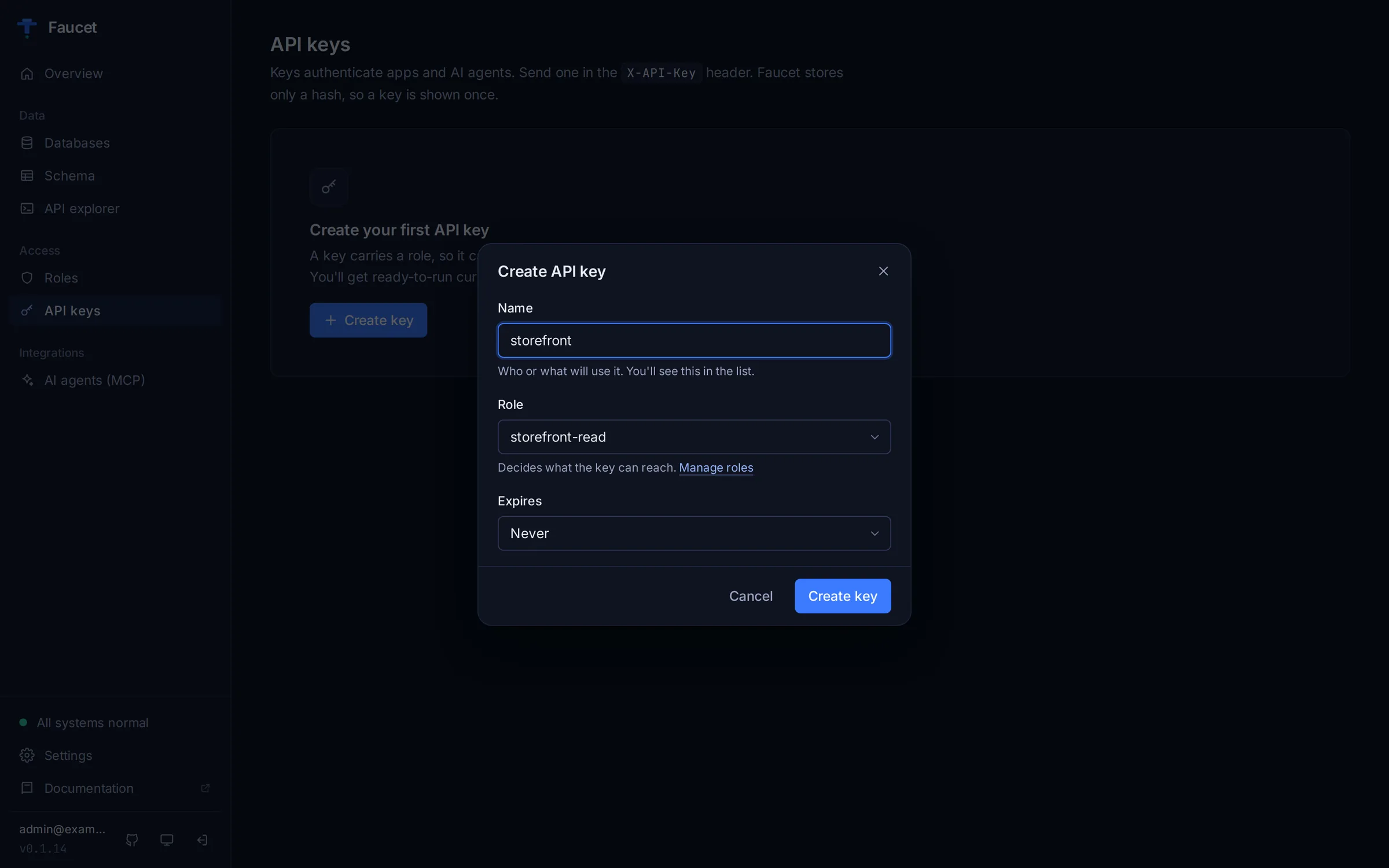This screenshot has height=868, width=1389.
Task: Click the background Create key button with plus icon
Action: pyautogui.click(x=368, y=320)
